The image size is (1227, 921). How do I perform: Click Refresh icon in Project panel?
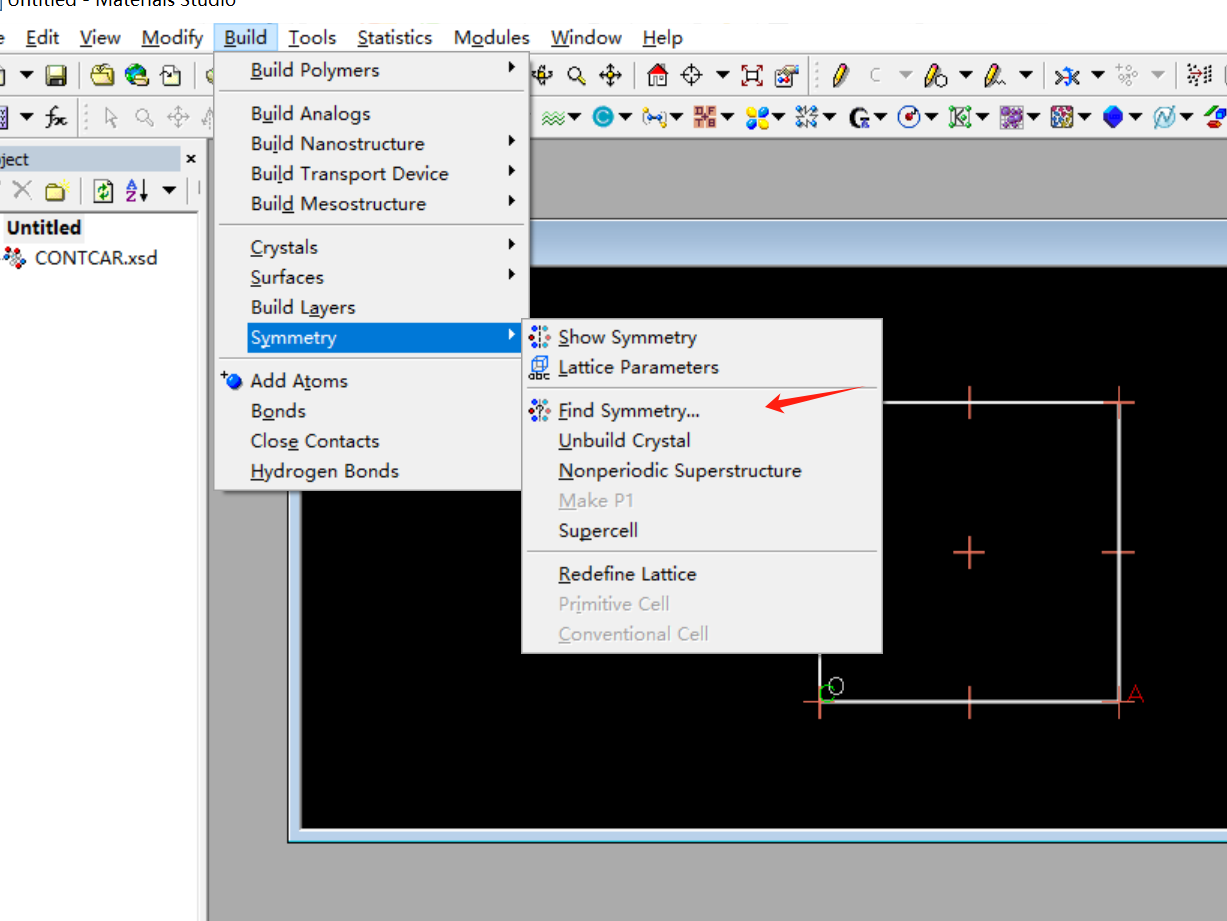(x=103, y=190)
